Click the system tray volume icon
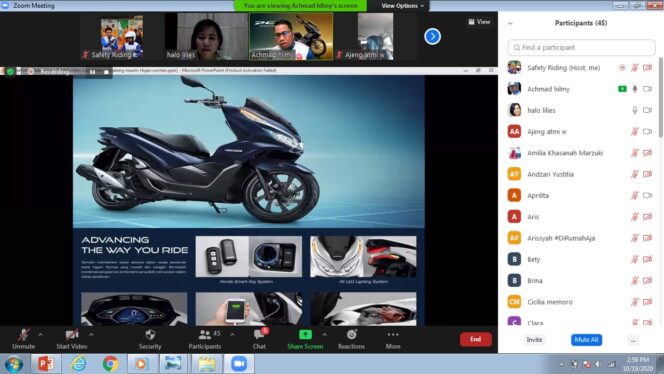 pyautogui.click(x=598, y=364)
